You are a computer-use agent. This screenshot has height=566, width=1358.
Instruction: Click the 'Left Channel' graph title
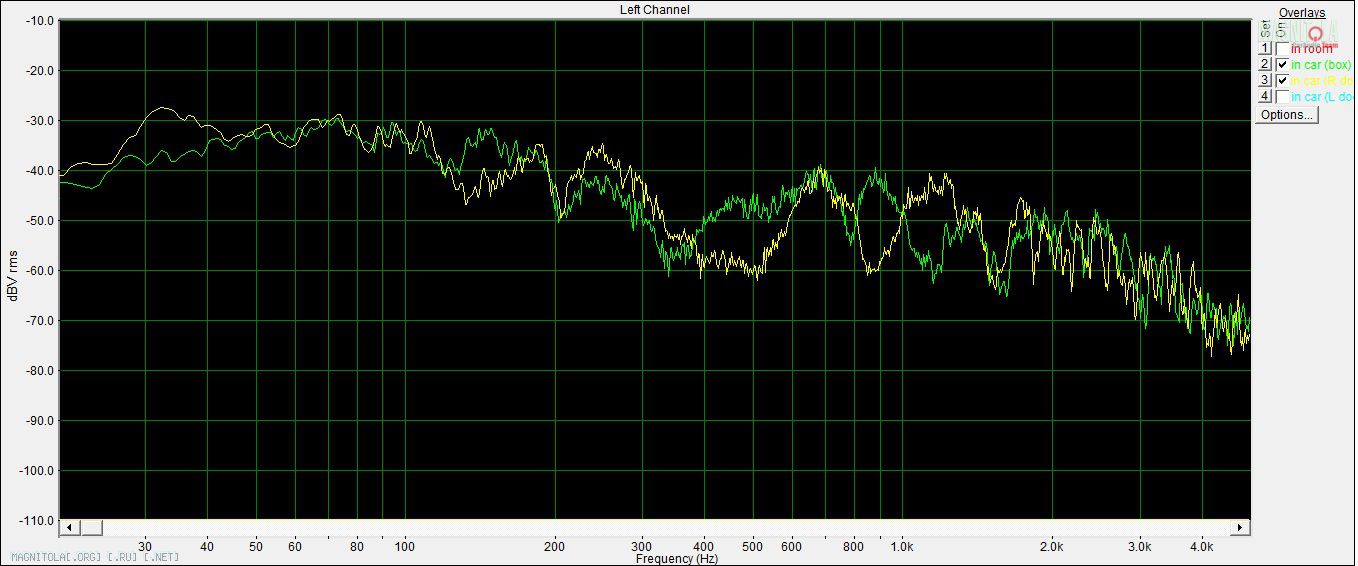(655, 10)
